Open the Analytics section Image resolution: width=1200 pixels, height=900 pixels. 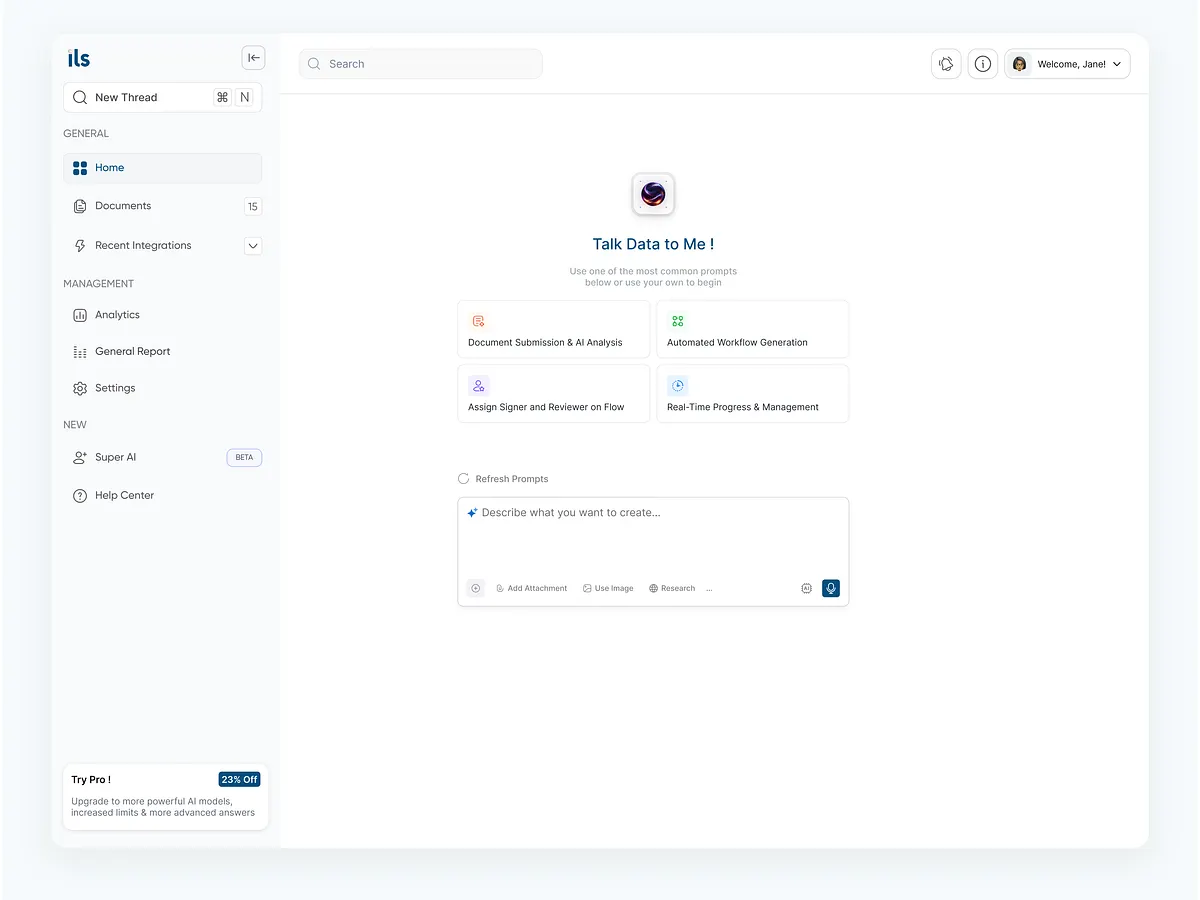(x=116, y=314)
